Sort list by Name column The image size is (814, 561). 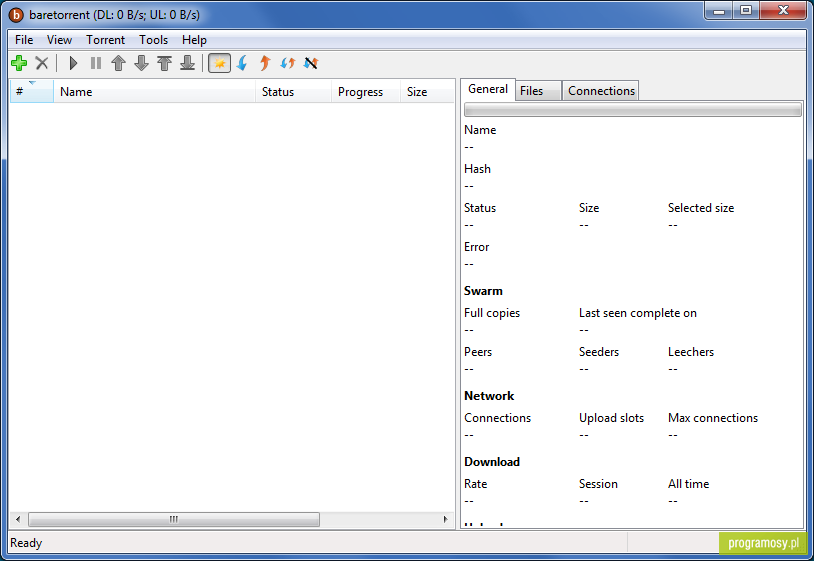click(154, 92)
